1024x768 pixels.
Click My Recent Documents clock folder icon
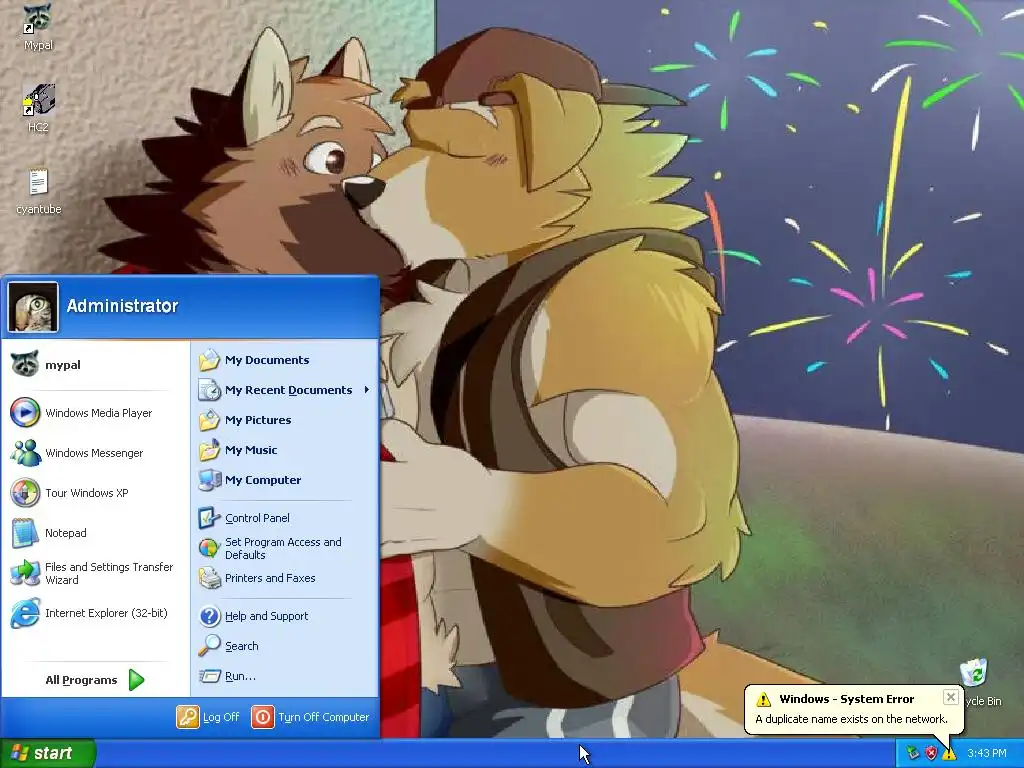209,390
